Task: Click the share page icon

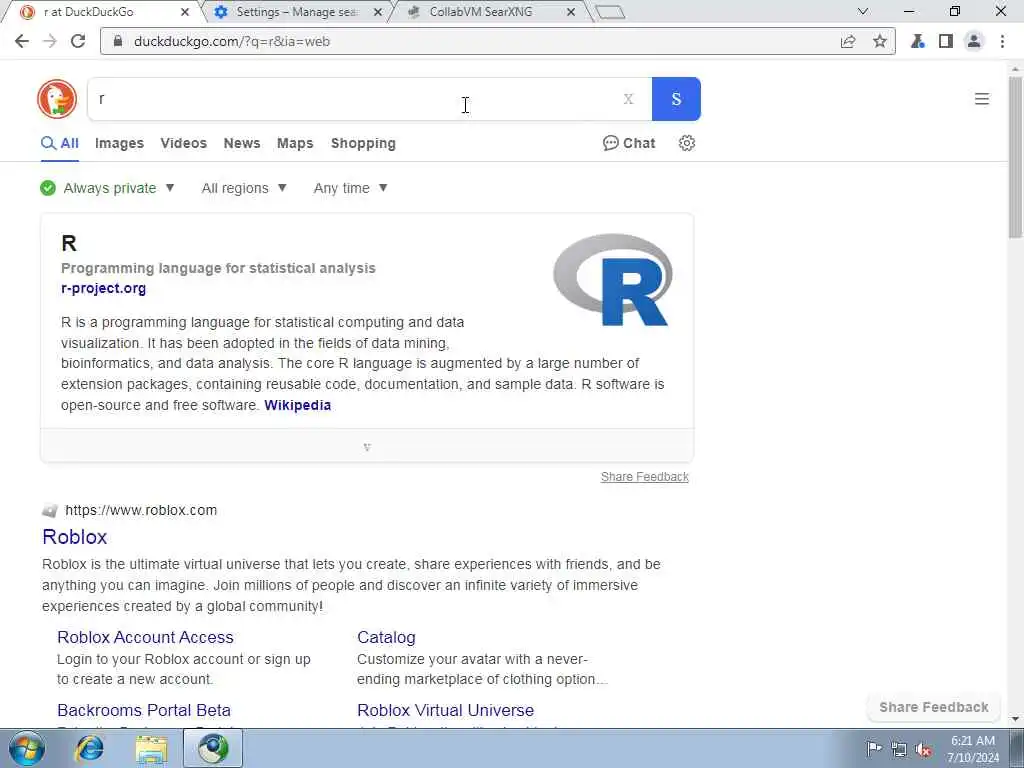Action: 848,41
